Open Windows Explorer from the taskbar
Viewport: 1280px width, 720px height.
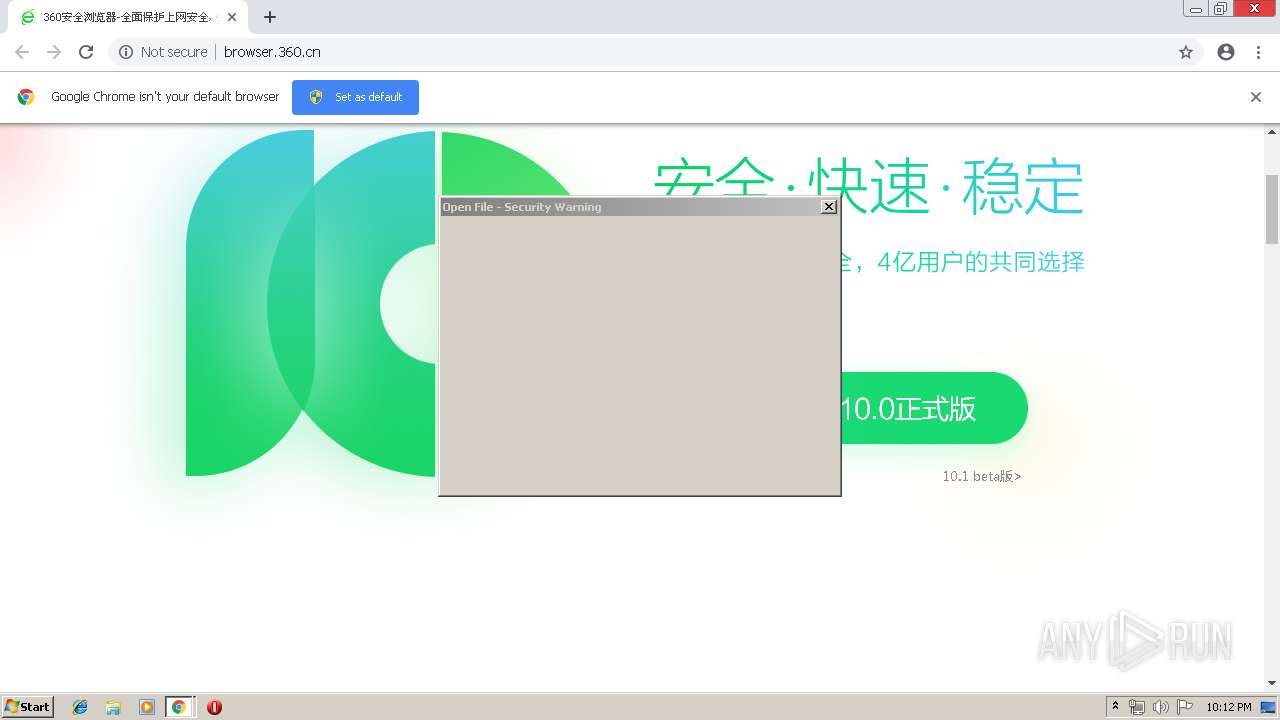[113, 707]
